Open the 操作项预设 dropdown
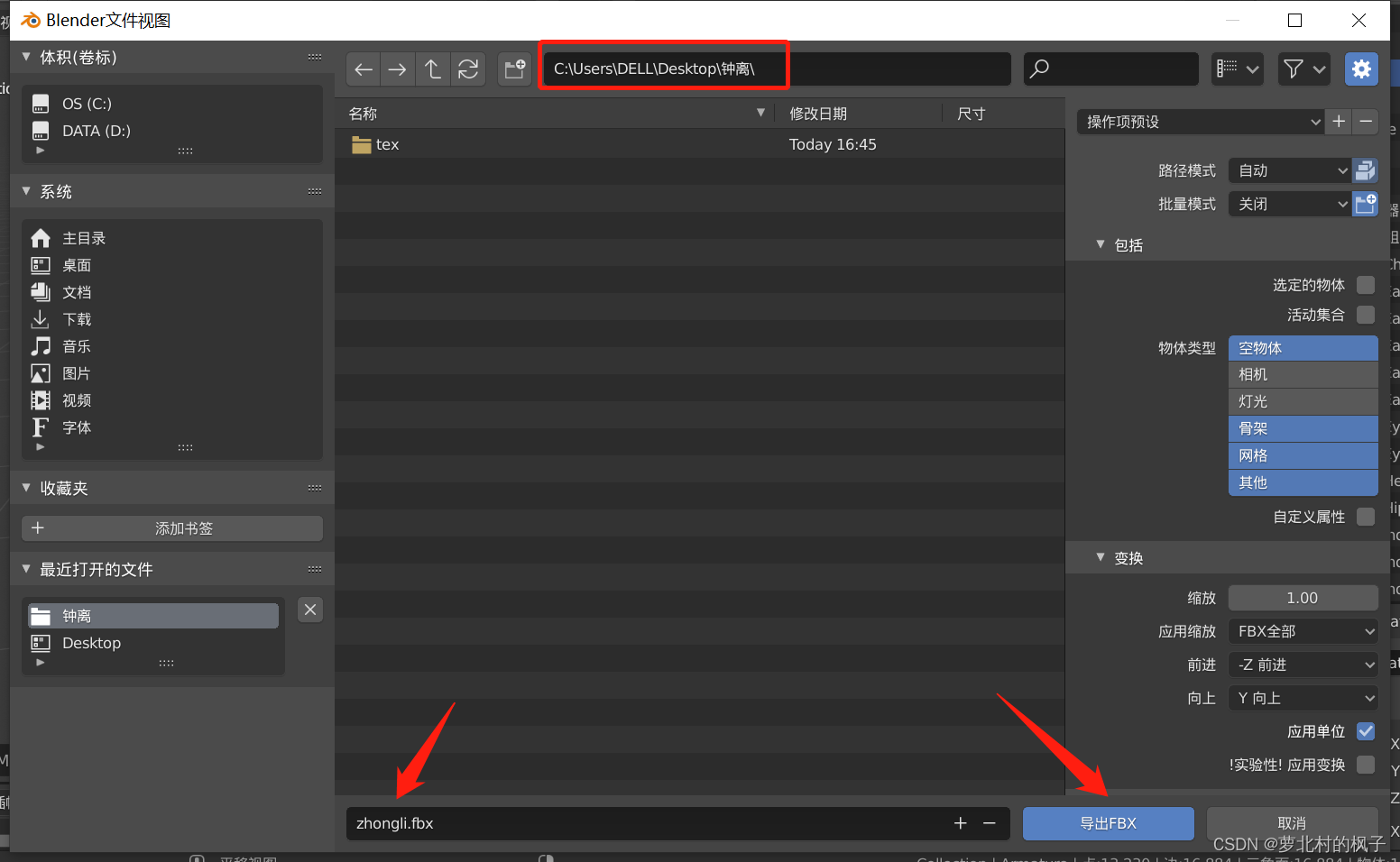This screenshot has width=1400, height=862. (x=1201, y=122)
